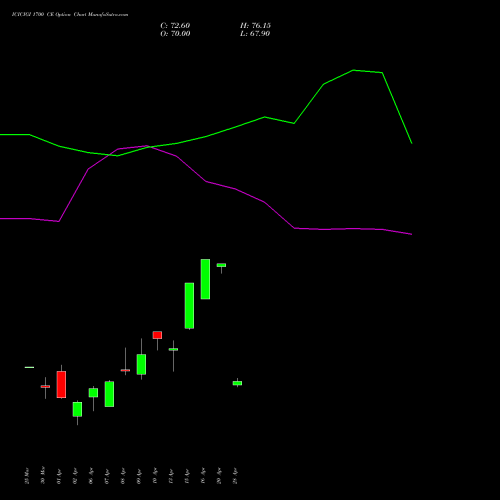The width and height of the screenshot is (500, 500).
Task: Click the '01 Apr' date axis label
Action: (59, 476)
